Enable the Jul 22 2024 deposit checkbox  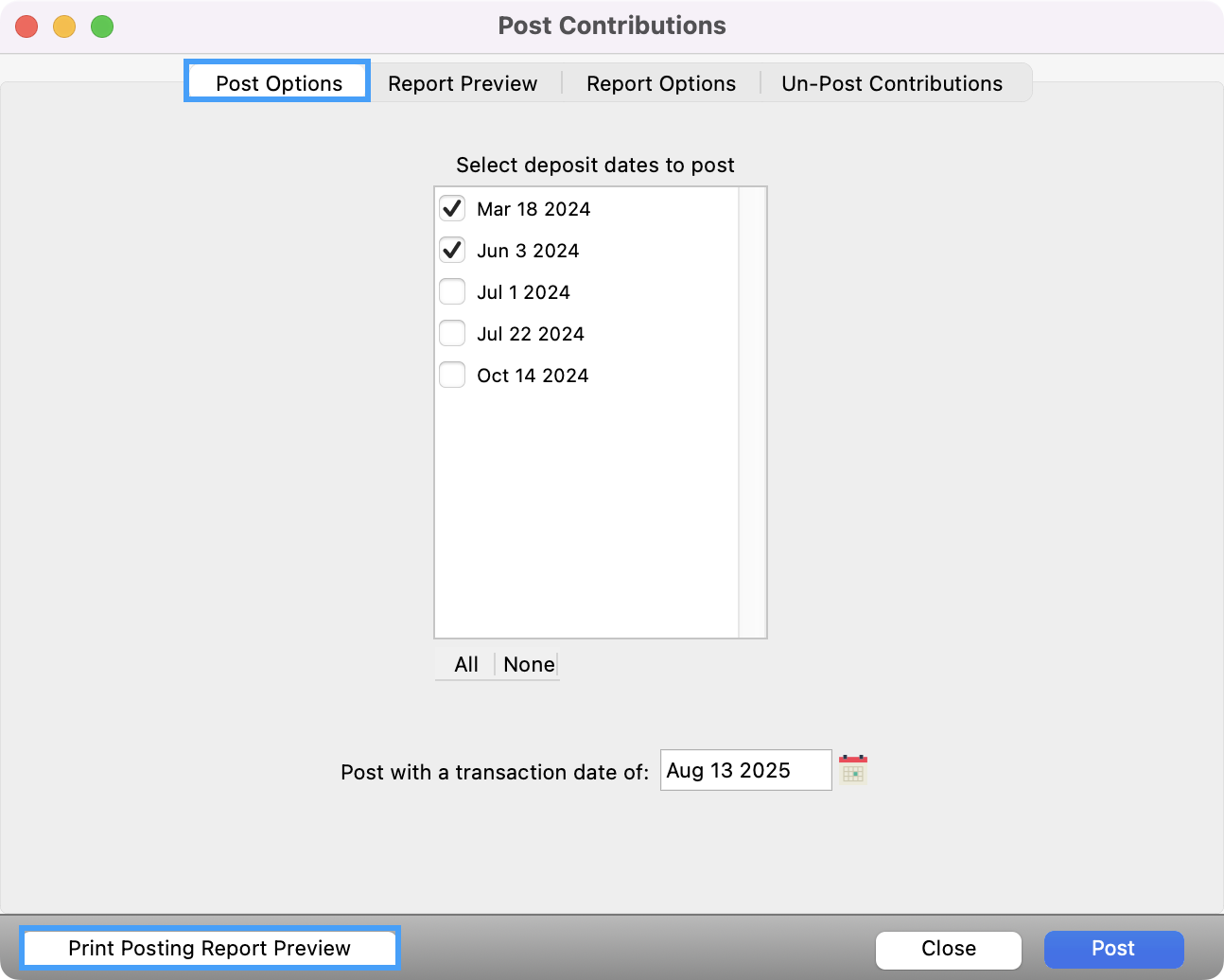click(x=451, y=333)
